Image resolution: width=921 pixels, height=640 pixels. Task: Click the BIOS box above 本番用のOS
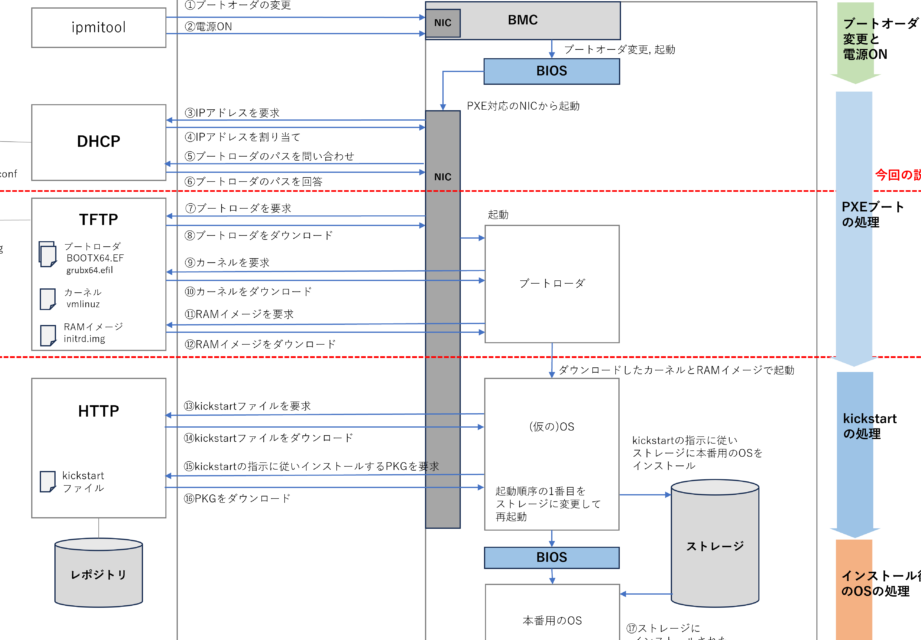(552, 558)
